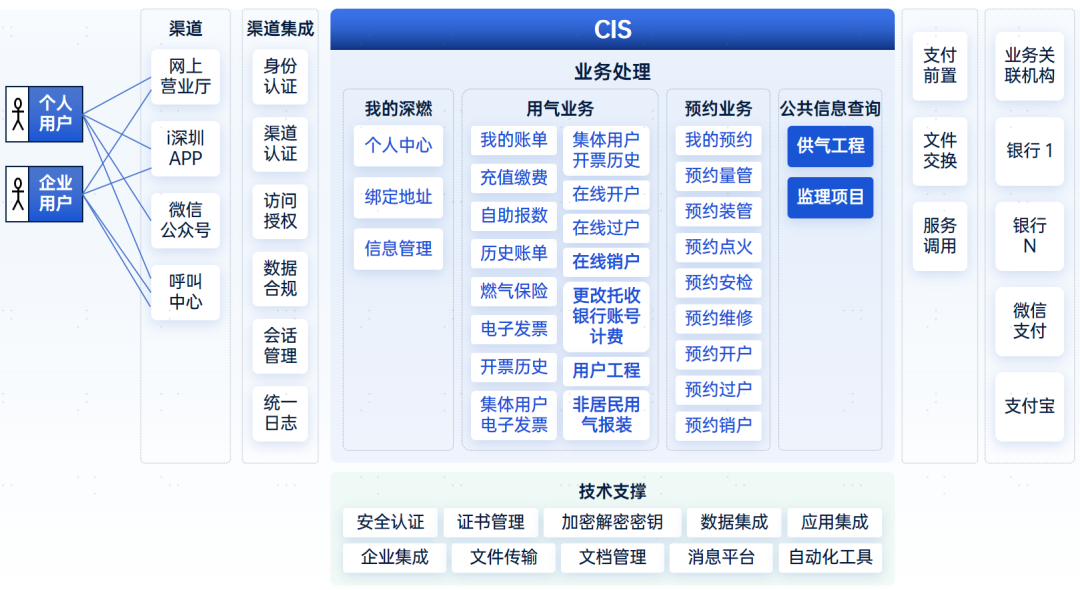Click 数据合规 box

tap(280, 278)
